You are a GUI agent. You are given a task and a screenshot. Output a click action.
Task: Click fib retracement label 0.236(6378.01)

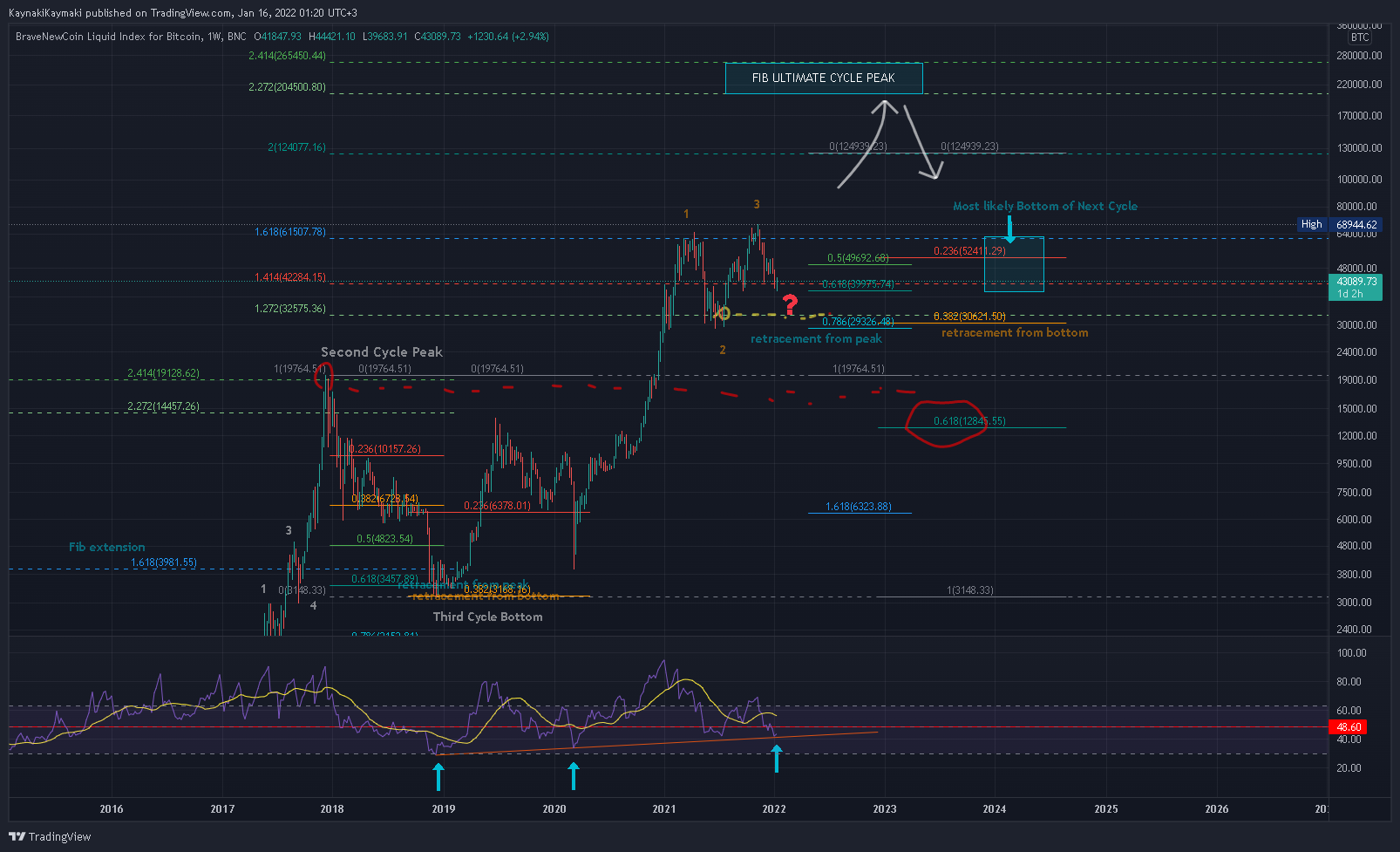[497, 506]
